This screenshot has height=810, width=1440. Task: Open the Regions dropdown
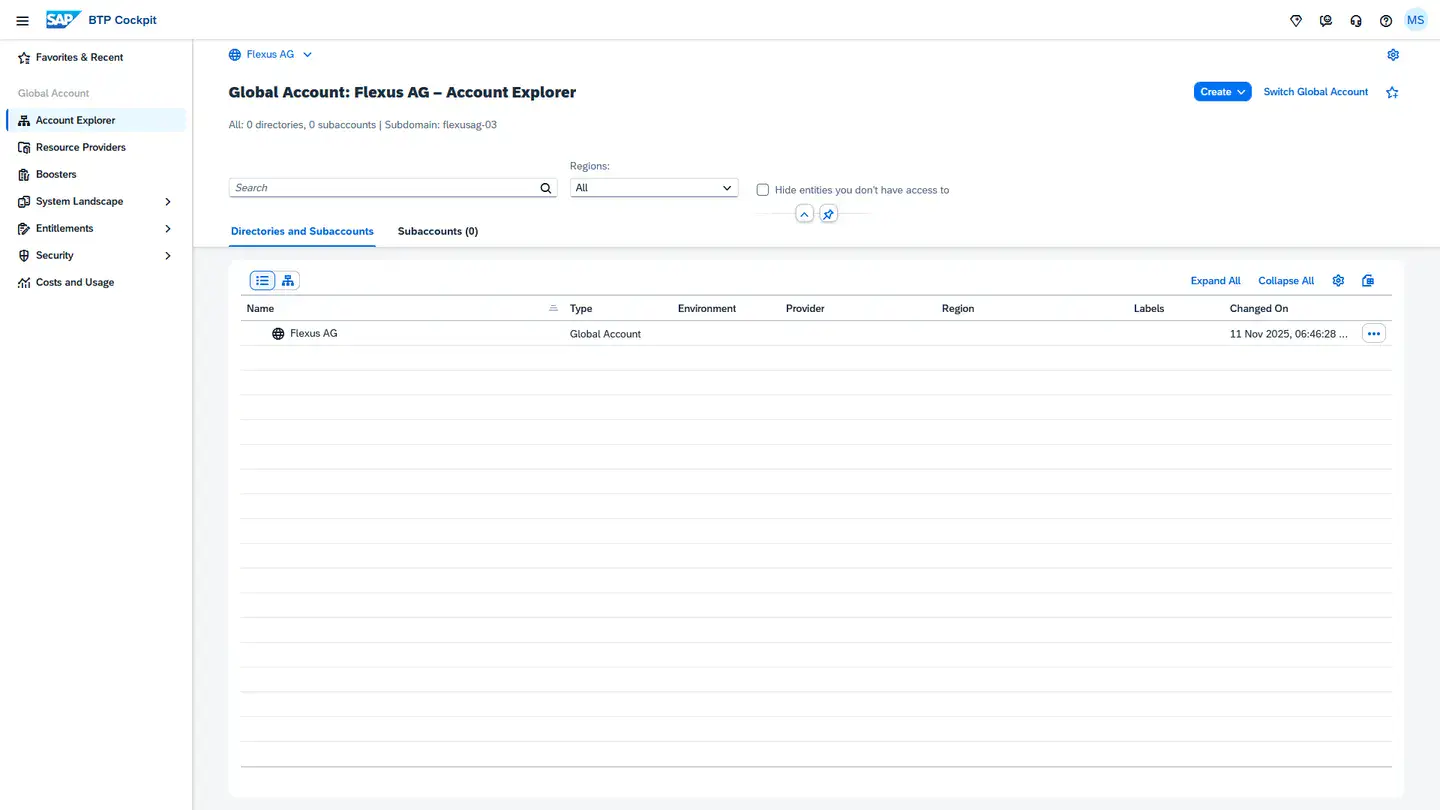tap(654, 188)
